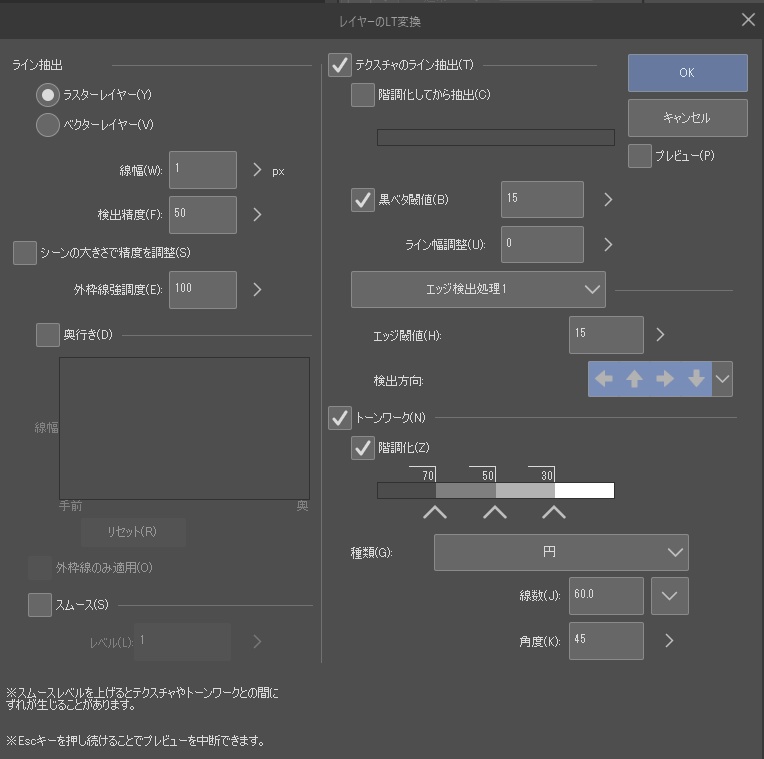This screenshot has height=759, width=764.
Task: Click the OK button
Action: pyautogui.click(x=687, y=73)
